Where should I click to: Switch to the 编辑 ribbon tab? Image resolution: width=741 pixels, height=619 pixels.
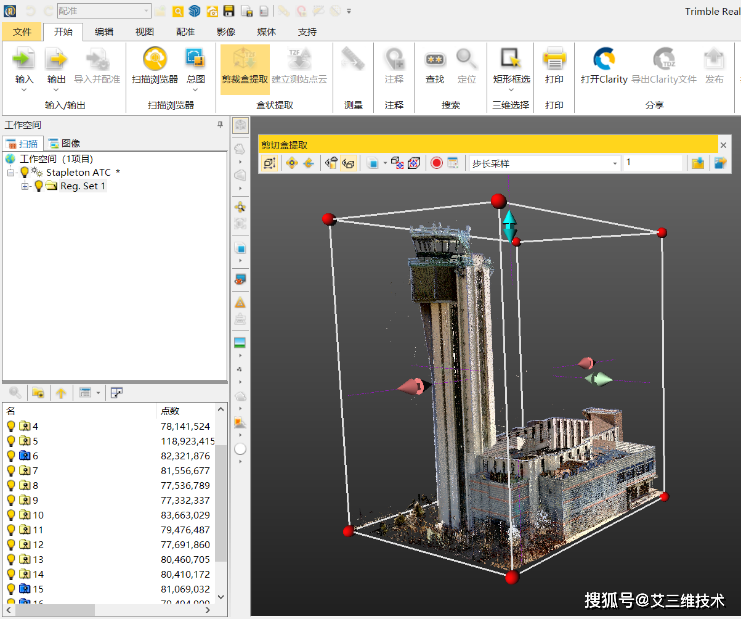pyautogui.click(x=104, y=32)
